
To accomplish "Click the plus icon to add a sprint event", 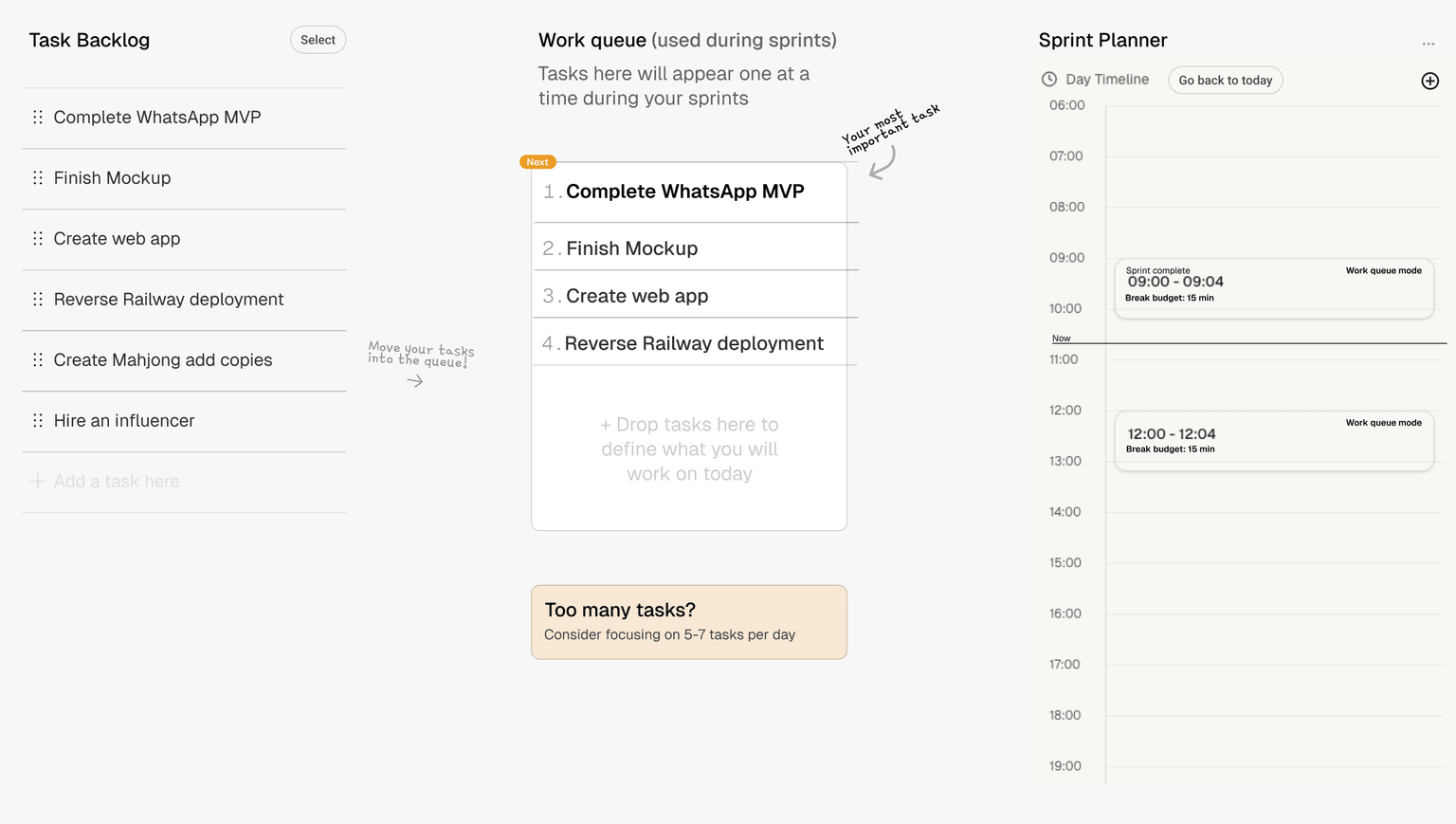I will (x=1429, y=81).
